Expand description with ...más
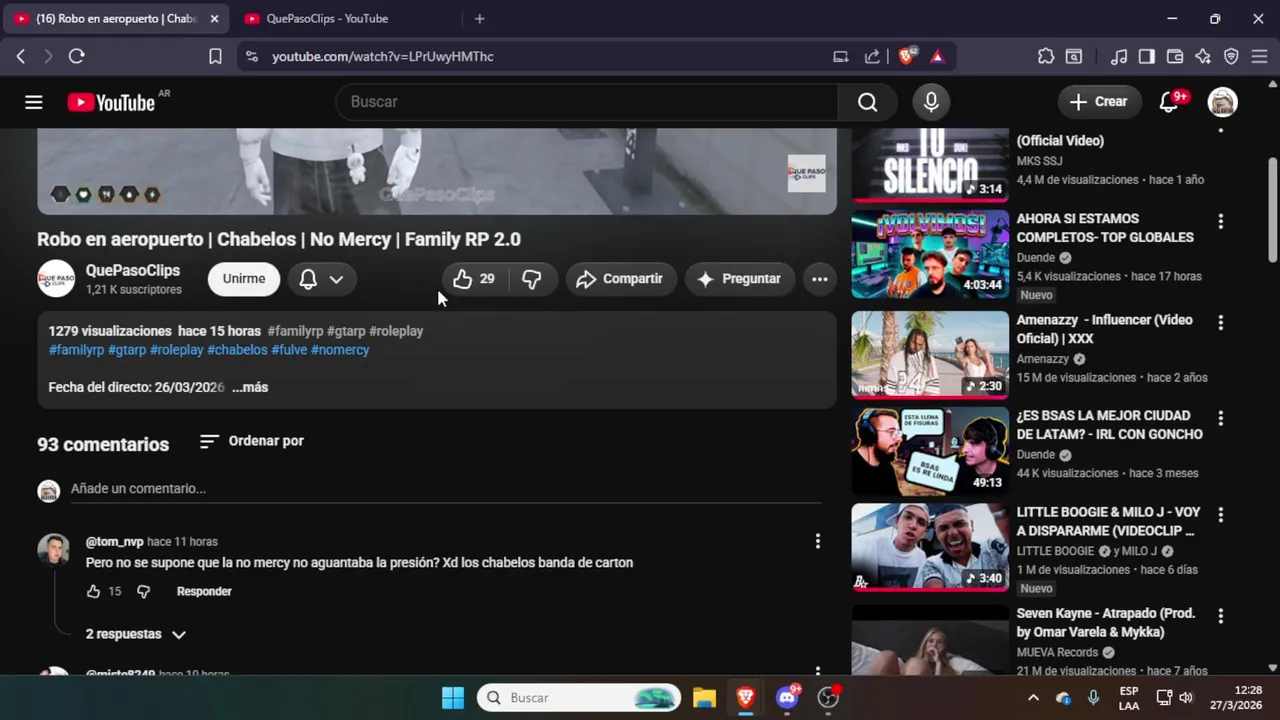The height and width of the screenshot is (720, 1280). (250, 388)
